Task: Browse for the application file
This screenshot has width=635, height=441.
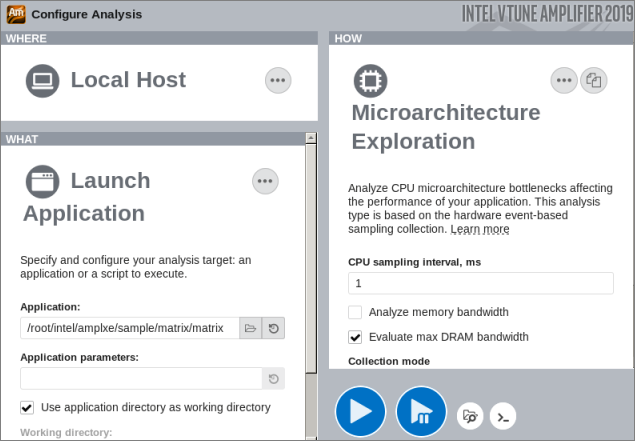Action: tap(251, 327)
